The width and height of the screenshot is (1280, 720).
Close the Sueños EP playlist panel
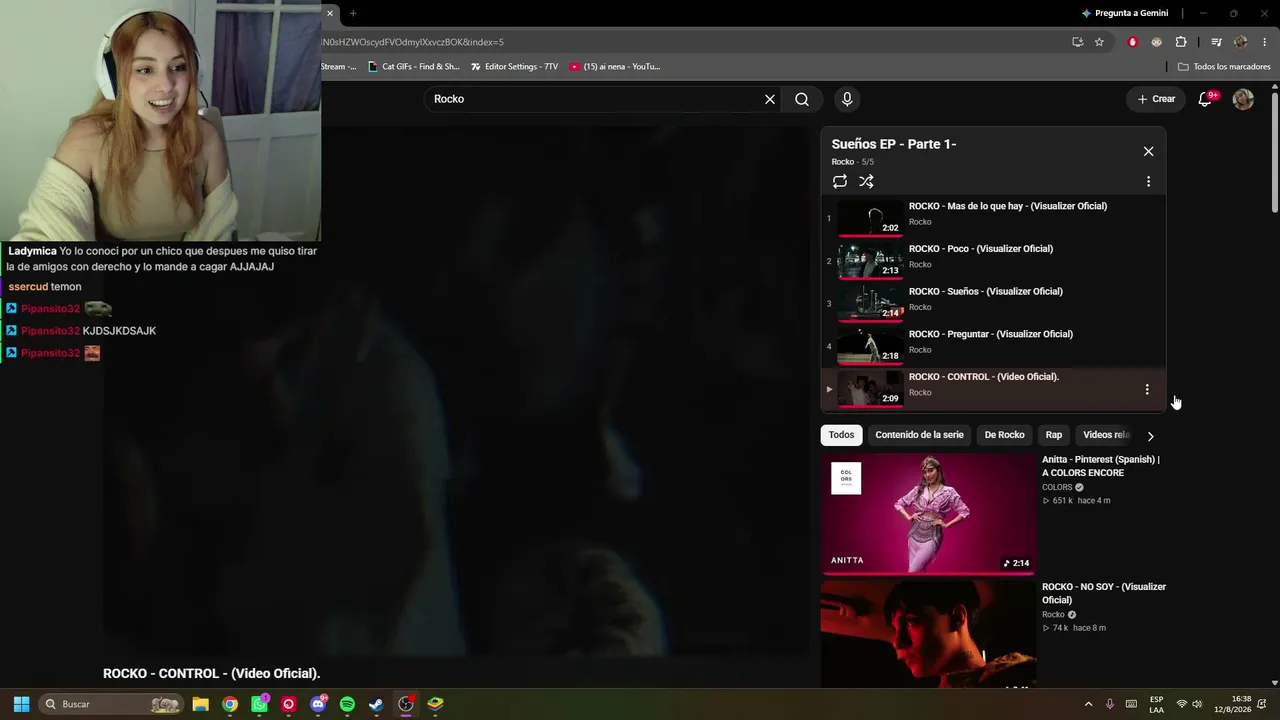[1148, 151]
